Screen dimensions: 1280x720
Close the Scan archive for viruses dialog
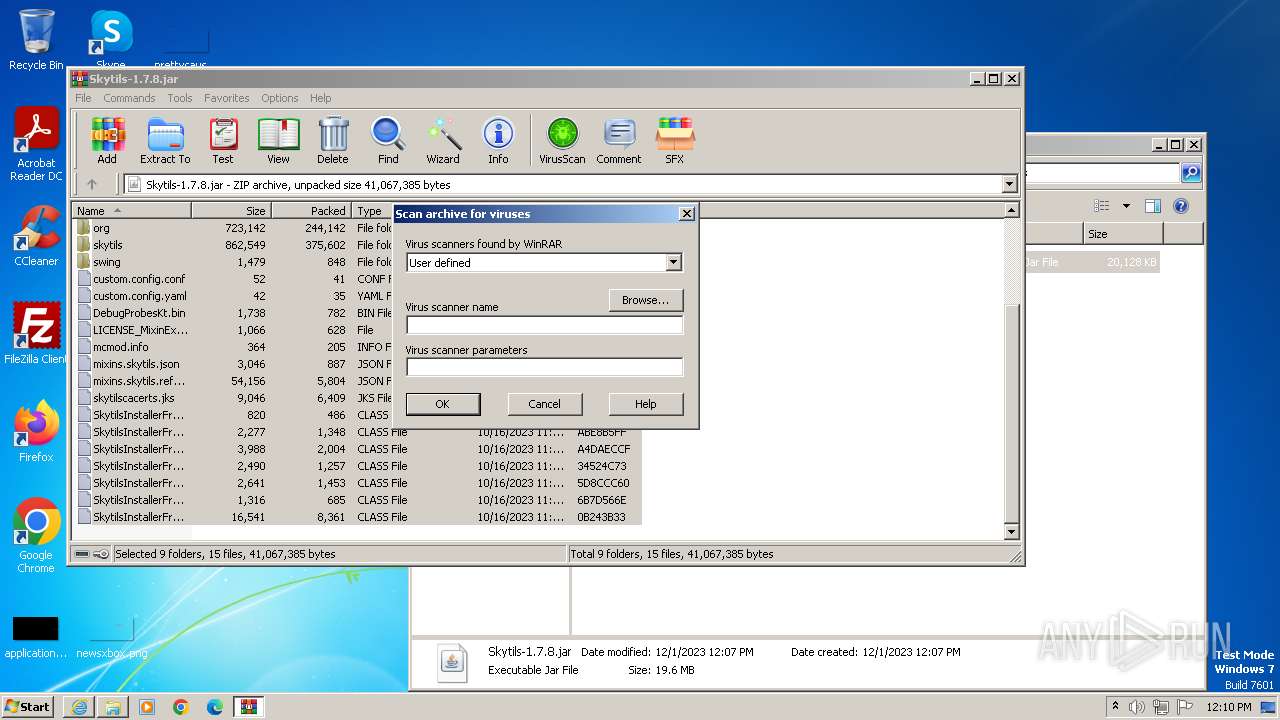pos(686,214)
